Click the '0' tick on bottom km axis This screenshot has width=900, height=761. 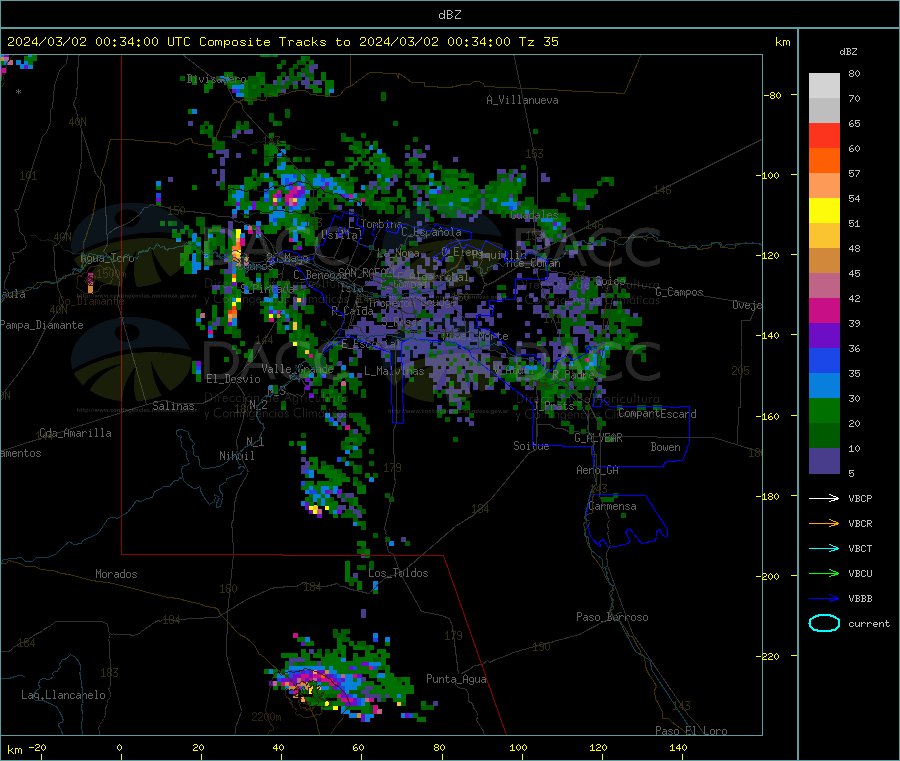(x=119, y=747)
